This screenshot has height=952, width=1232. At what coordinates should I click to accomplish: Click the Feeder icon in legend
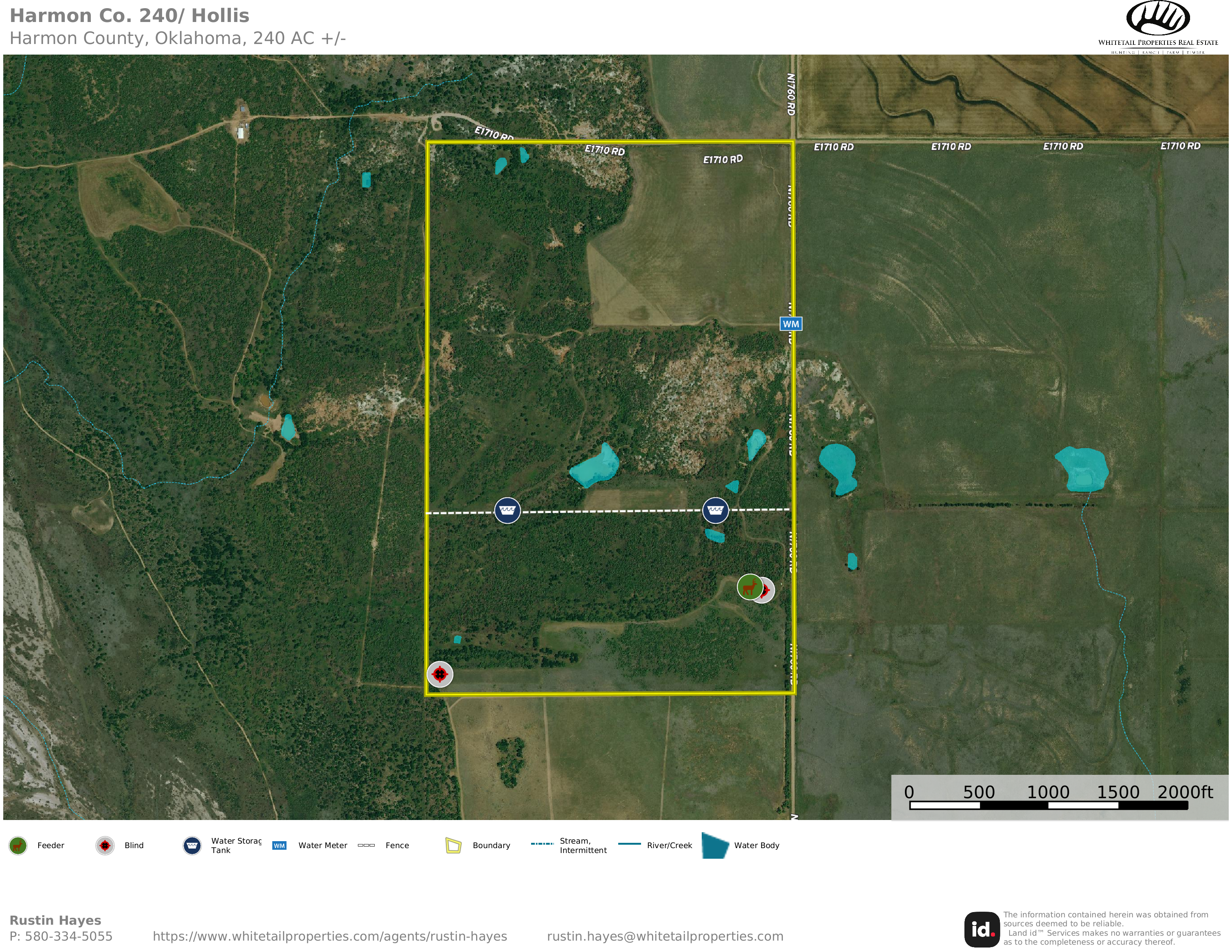pyautogui.click(x=18, y=845)
